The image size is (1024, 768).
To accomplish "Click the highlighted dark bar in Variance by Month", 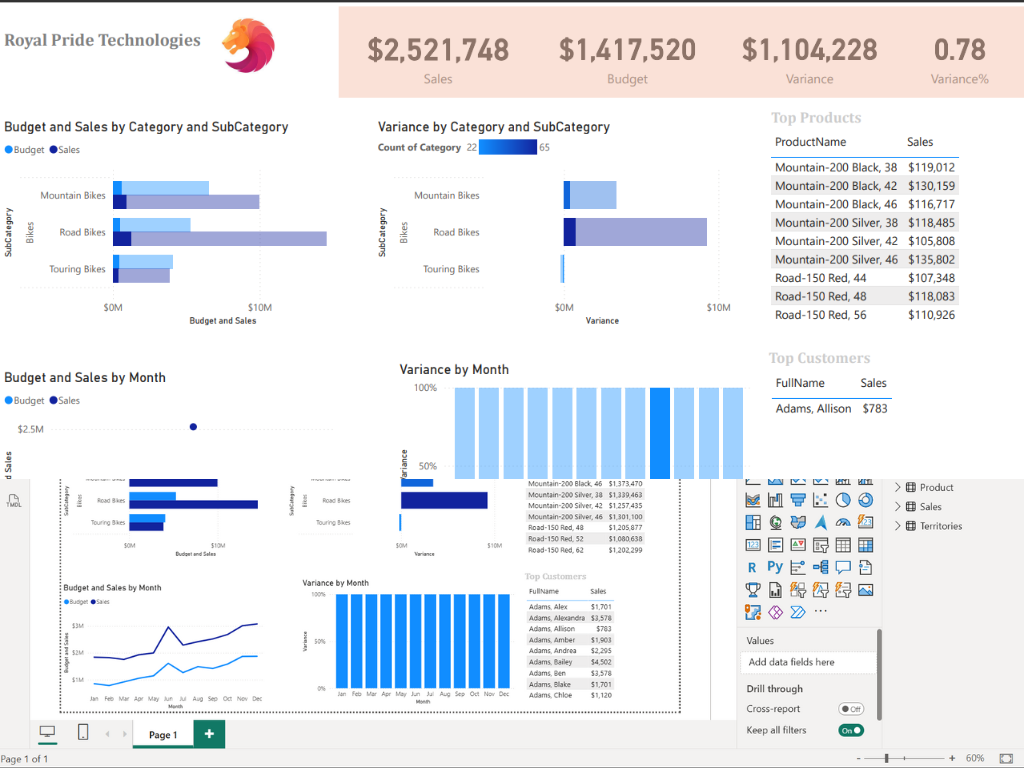I will (660, 434).
